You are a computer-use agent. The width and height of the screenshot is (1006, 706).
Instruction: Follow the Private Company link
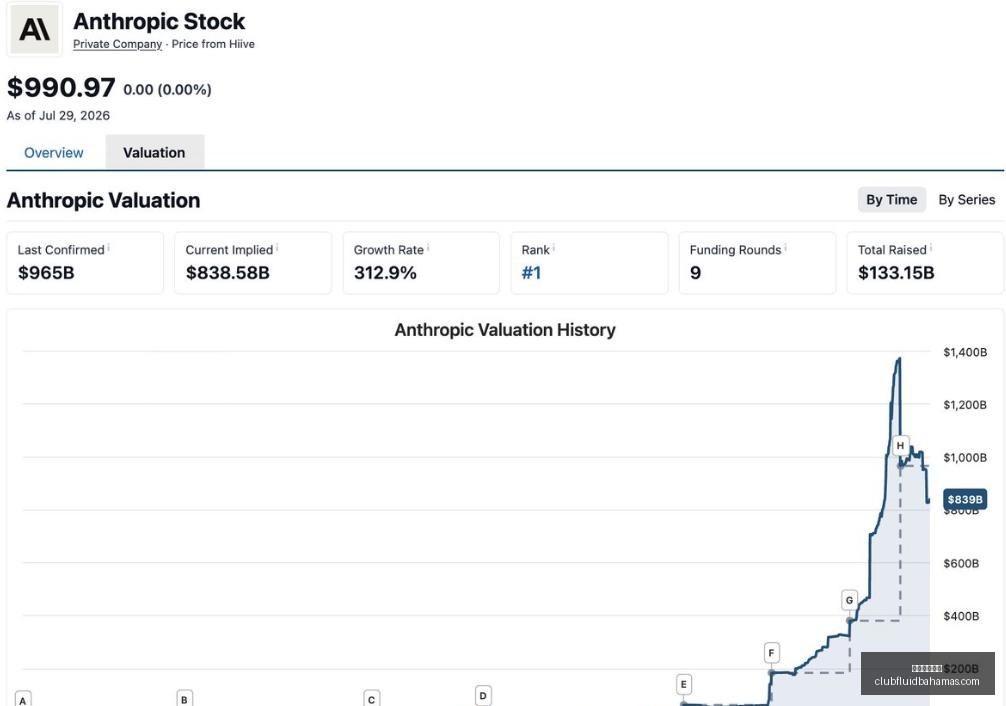point(117,44)
